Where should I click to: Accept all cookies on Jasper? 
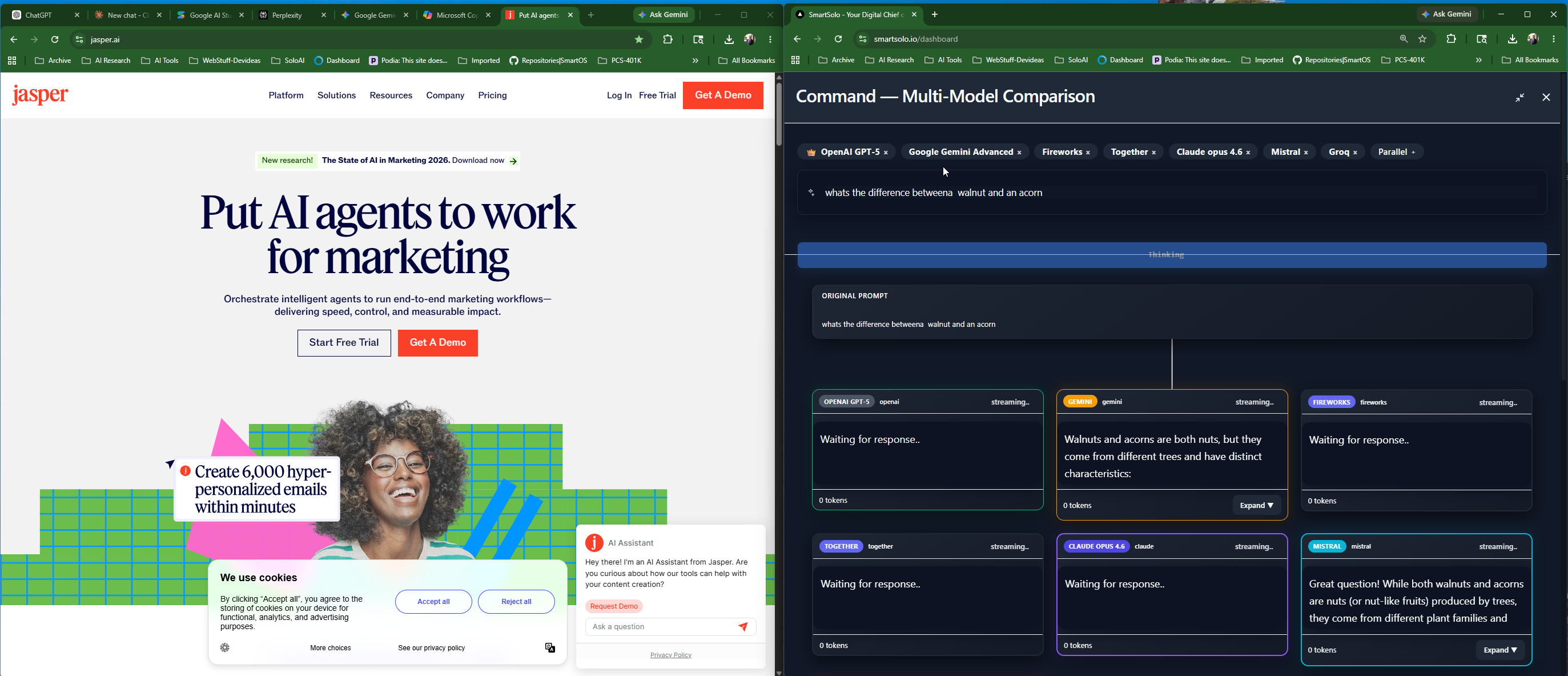tap(433, 602)
